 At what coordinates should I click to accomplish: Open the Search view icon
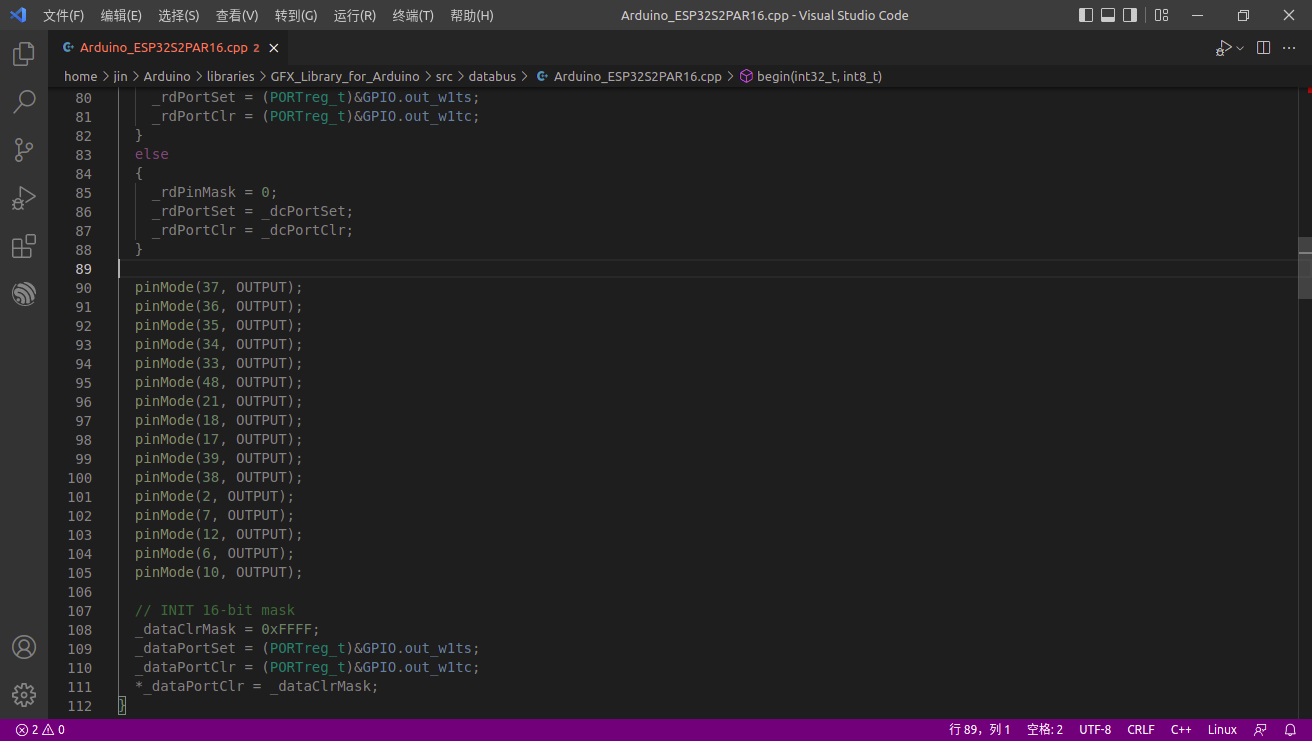[x=24, y=102]
